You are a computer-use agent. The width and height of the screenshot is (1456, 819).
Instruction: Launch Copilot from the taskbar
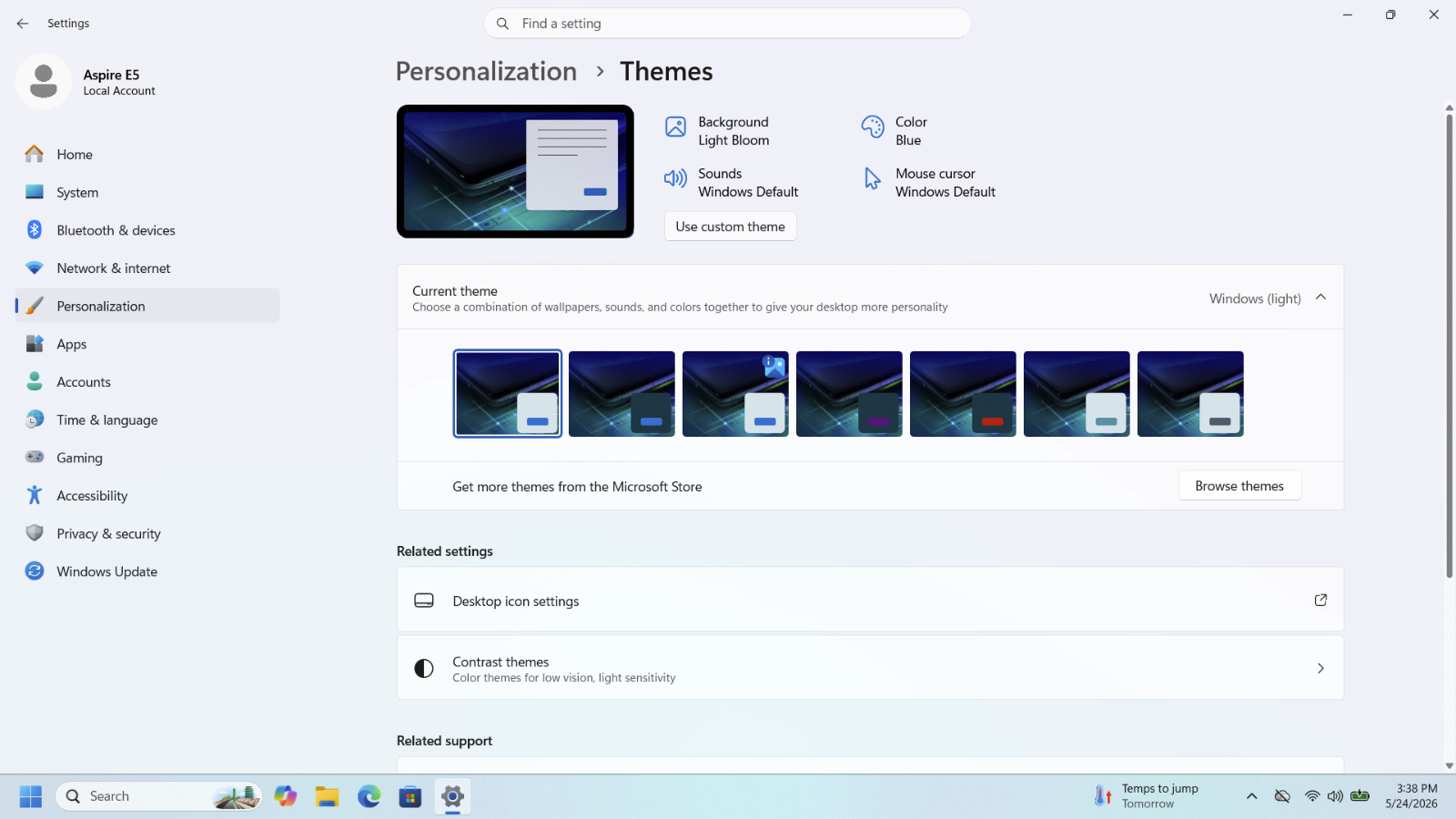[286, 796]
